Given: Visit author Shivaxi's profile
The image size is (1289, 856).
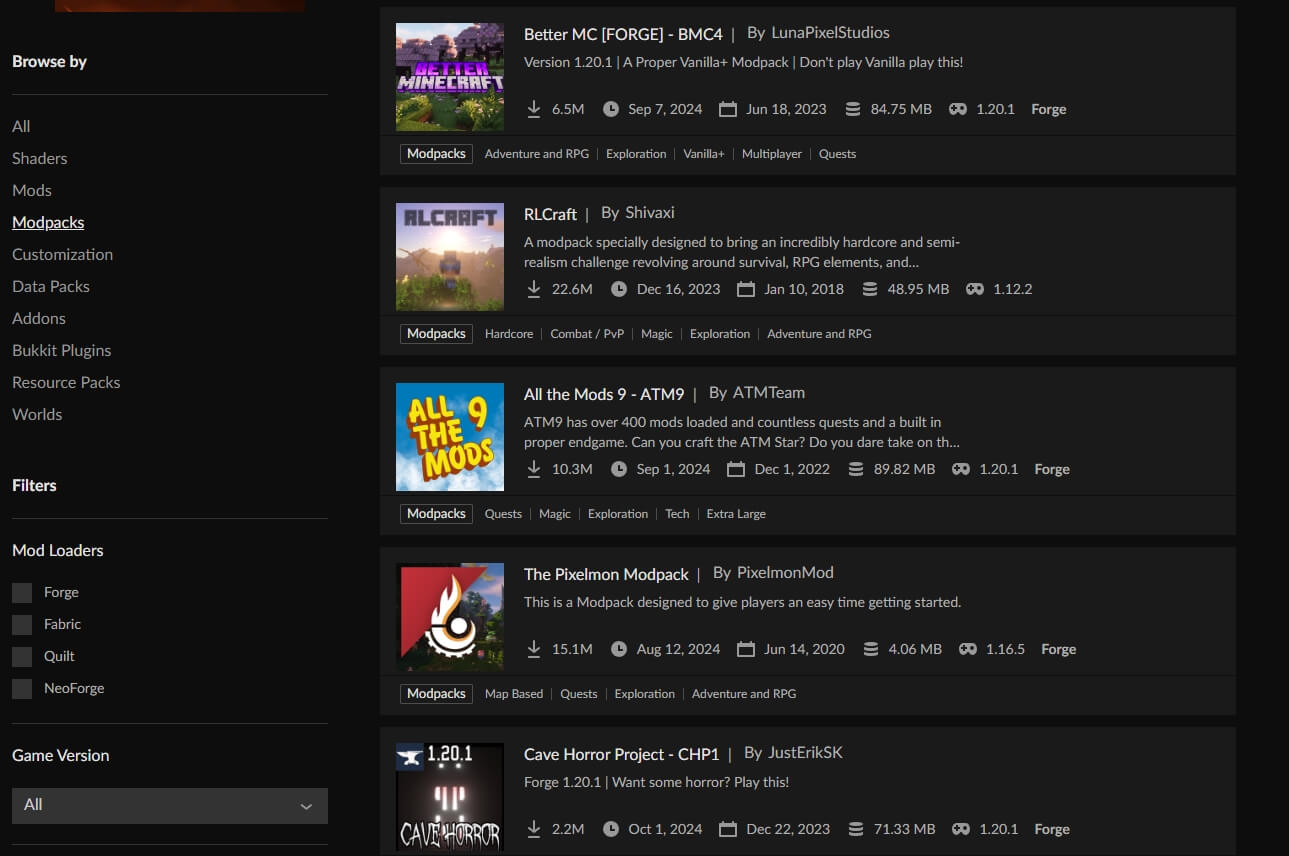Looking at the screenshot, I should coord(650,213).
